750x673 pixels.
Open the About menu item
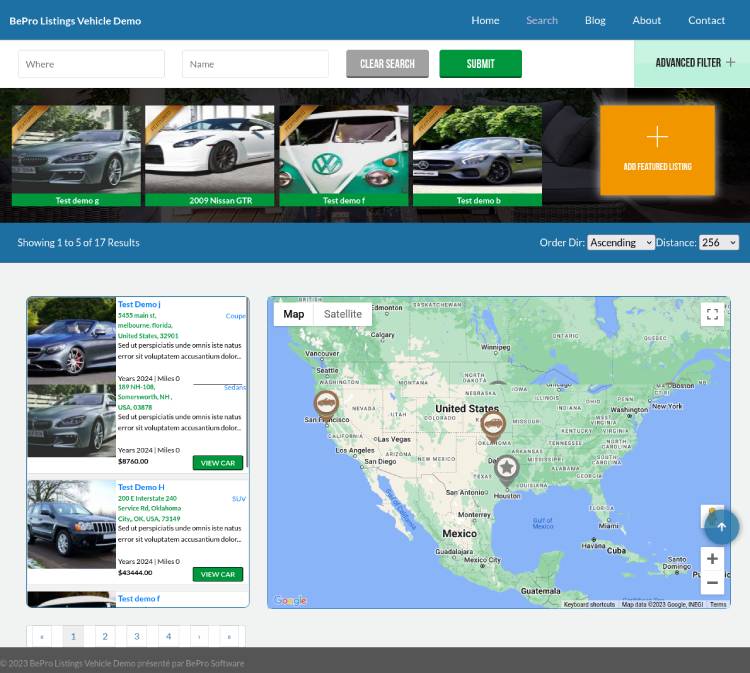[x=647, y=20]
